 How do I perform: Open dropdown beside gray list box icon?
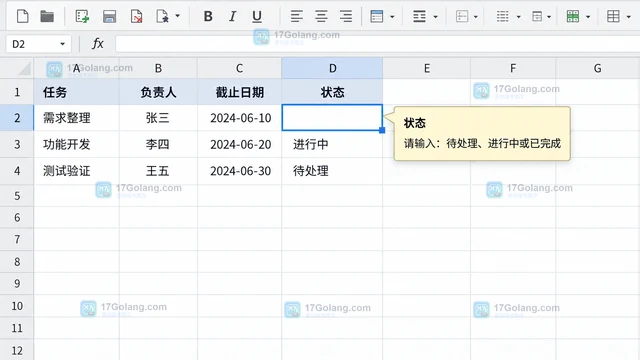476,17
